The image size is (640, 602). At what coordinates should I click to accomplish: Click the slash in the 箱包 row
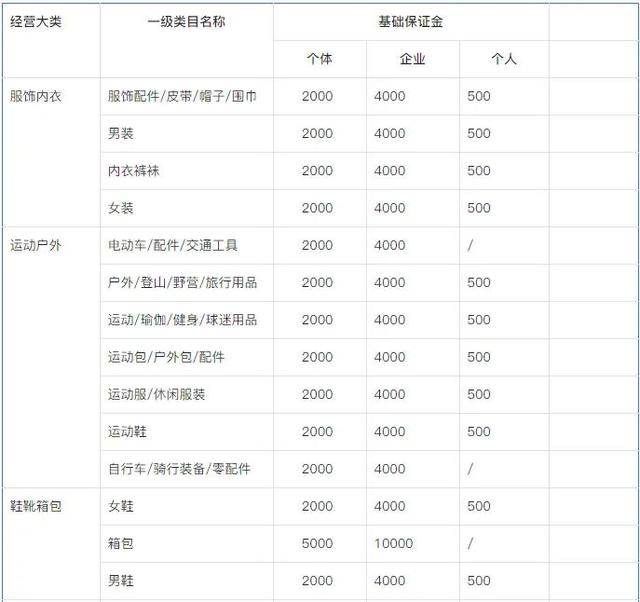(x=470, y=544)
